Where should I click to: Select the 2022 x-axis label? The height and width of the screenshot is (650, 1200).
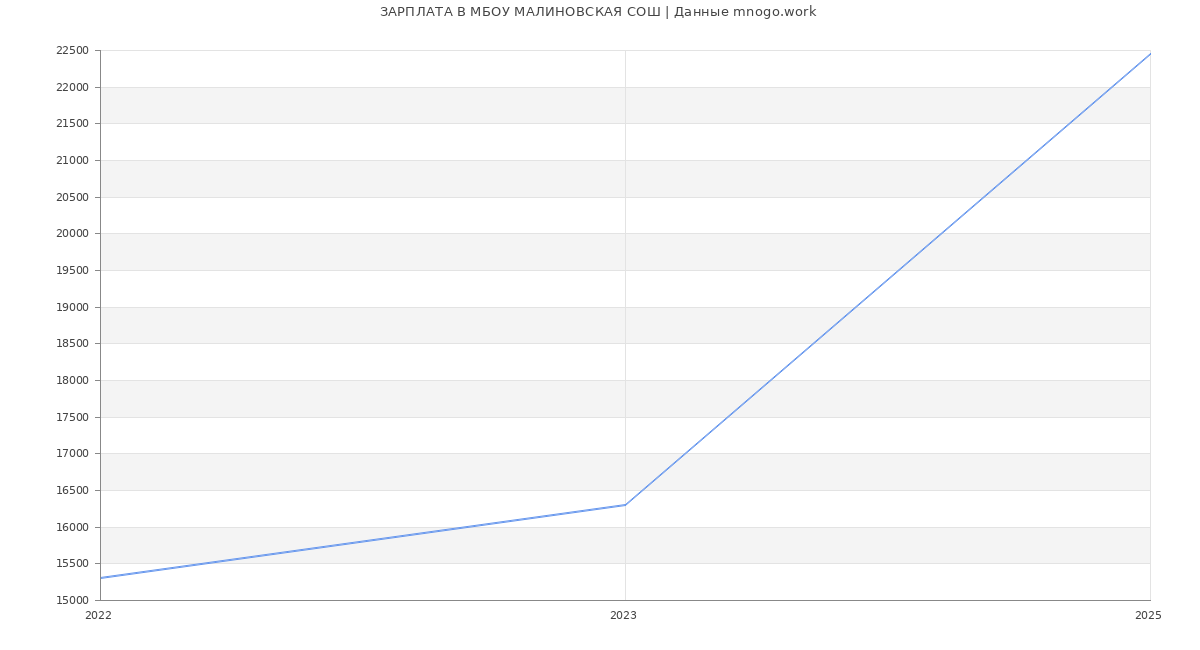[99, 616]
